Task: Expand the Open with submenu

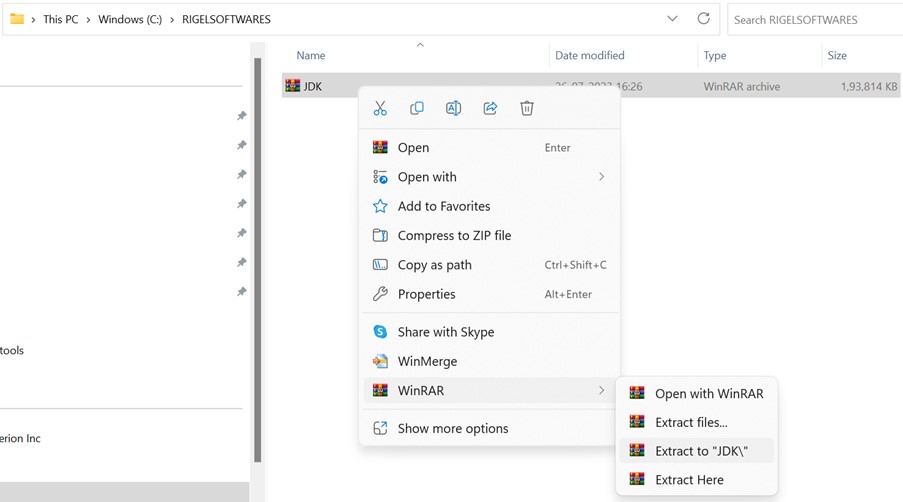Action: tap(601, 177)
